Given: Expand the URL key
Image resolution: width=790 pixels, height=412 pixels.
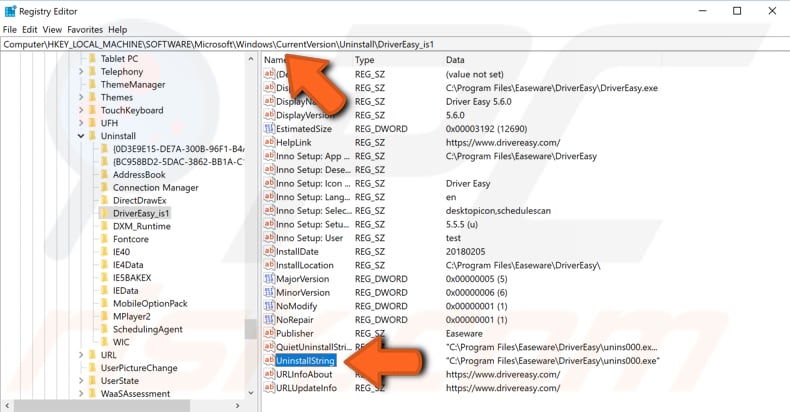Looking at the screenshot, I should (x=81, y=355).
